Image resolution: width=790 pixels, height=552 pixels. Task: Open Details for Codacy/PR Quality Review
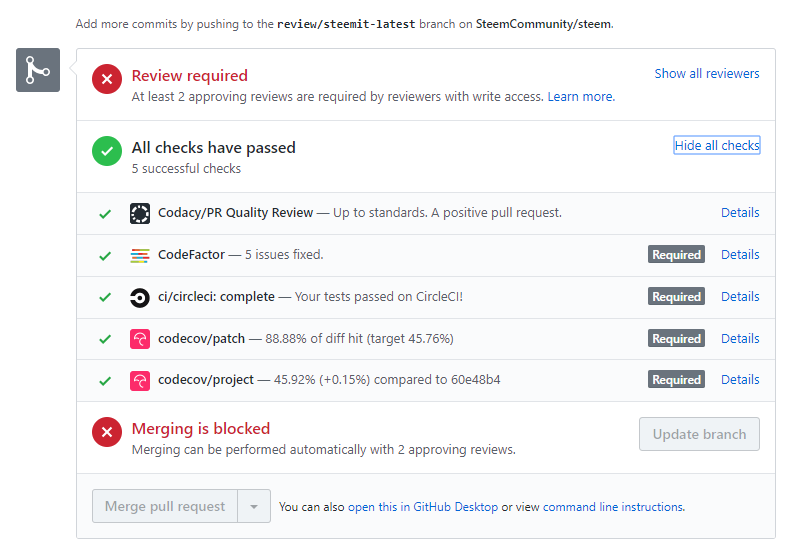[x=740, y=213]
